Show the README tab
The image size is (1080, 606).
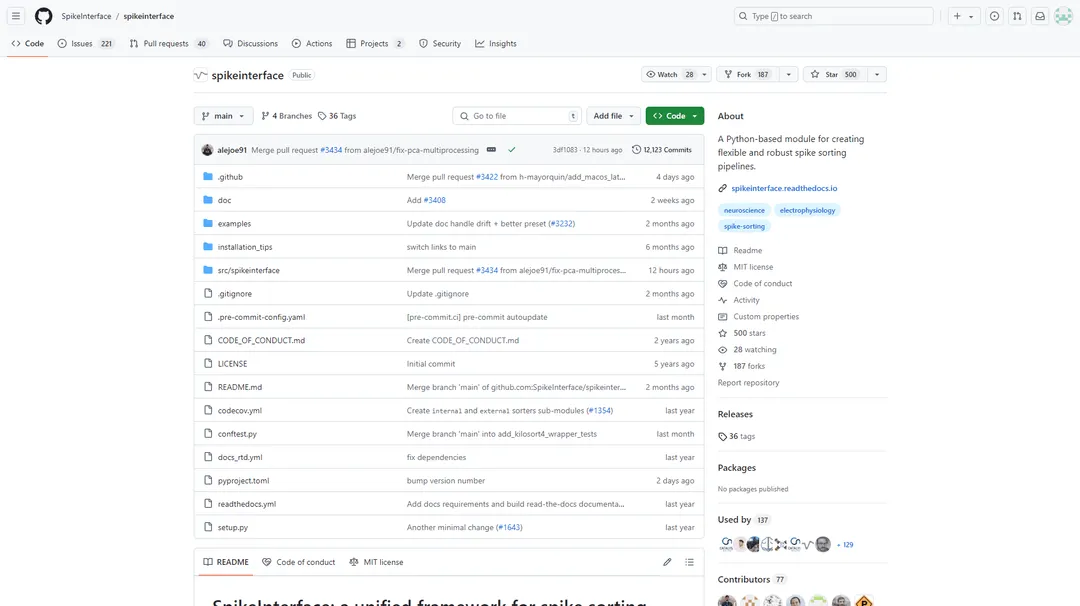click(x=226, y=562)
